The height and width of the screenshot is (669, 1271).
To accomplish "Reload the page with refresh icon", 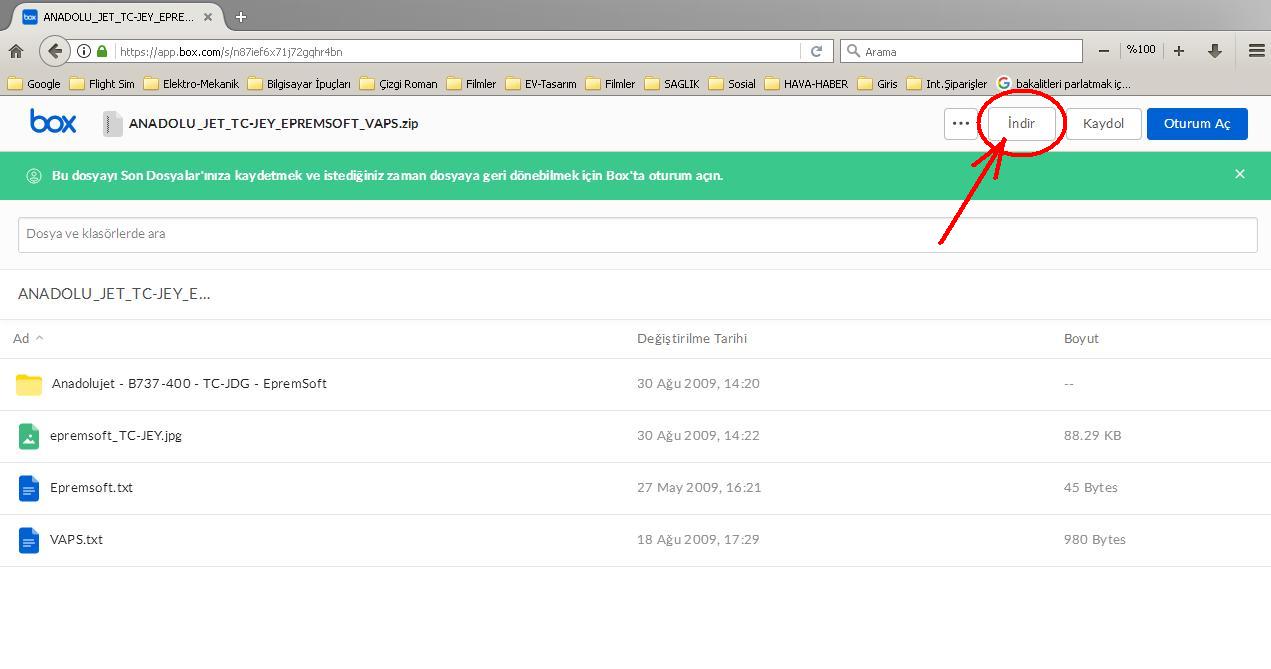I will click(x=816, y=51).
